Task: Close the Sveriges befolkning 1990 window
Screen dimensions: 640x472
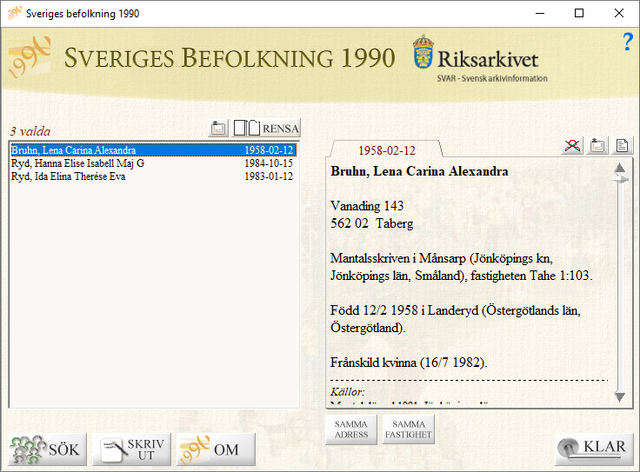Action: click(x=619, y=13)
